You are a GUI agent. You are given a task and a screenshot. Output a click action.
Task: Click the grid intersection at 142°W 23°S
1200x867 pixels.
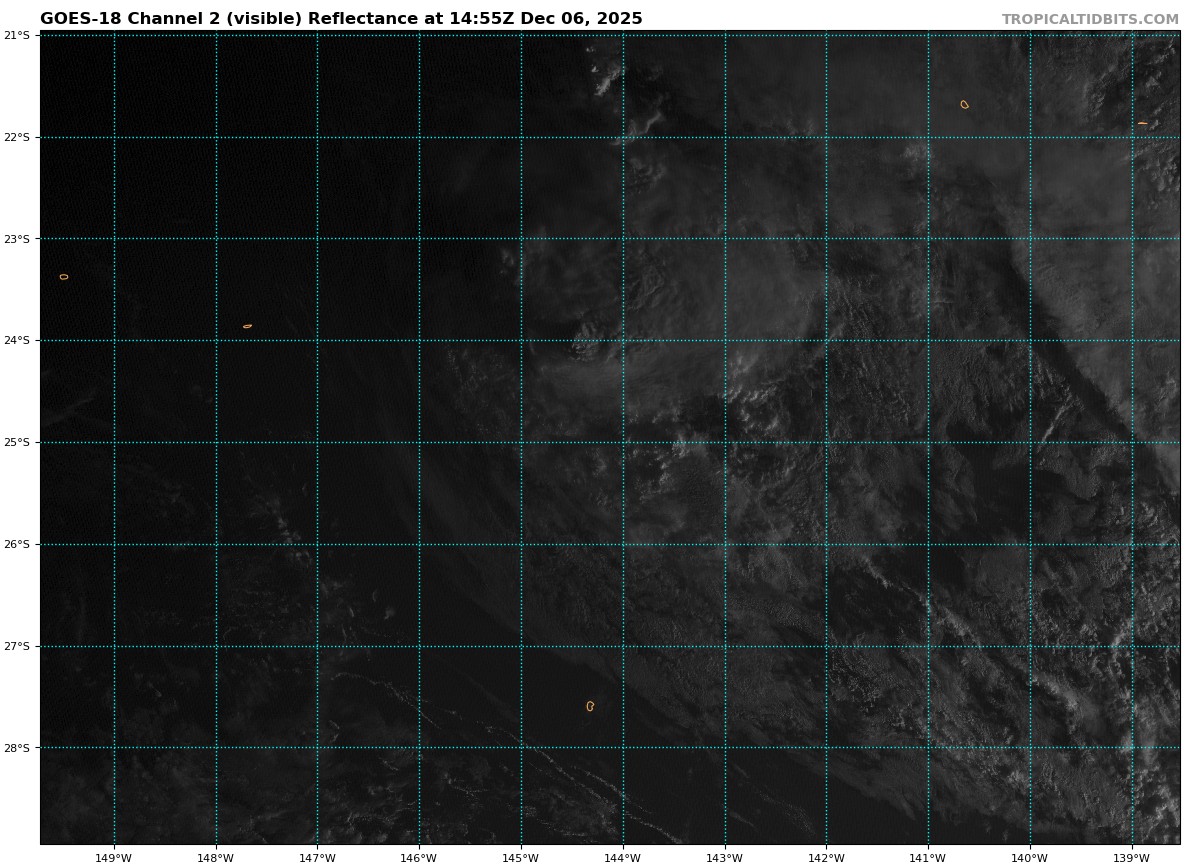pyautogui.click(x=826, y=238)
